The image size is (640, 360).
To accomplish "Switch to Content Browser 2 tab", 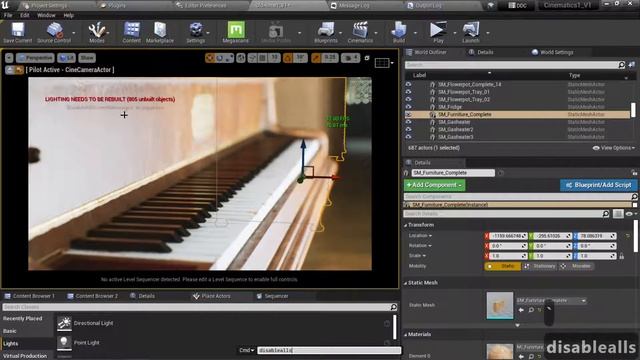I will tap(93, 296).
